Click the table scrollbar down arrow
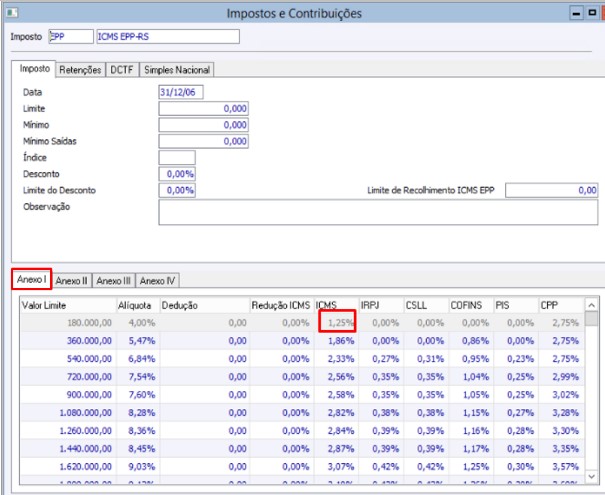 pos(591,477)
